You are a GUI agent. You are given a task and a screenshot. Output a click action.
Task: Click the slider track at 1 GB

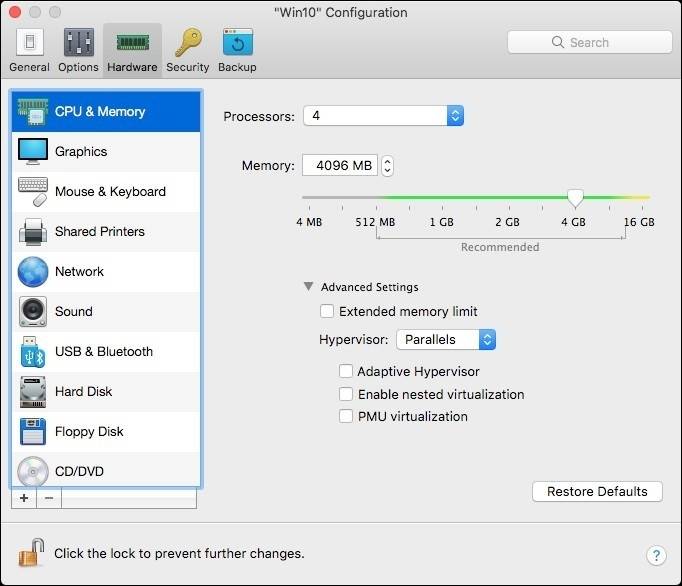click(442, 198)
